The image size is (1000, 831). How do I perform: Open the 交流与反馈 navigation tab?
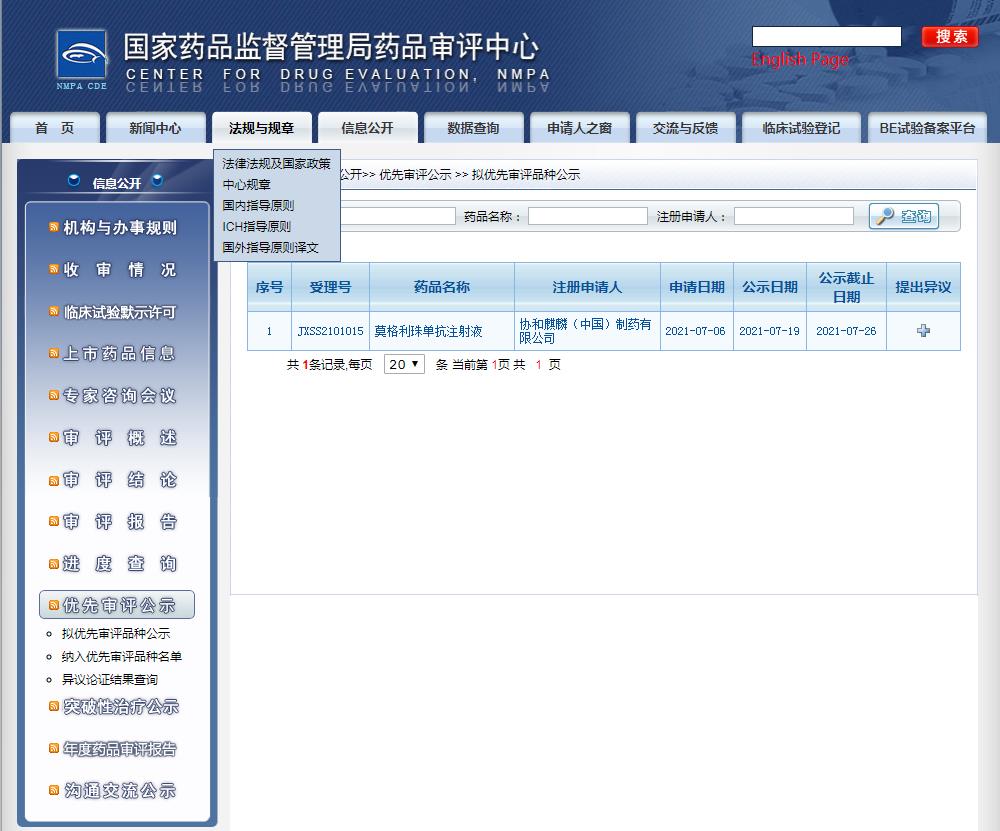(x=686, y=128)
